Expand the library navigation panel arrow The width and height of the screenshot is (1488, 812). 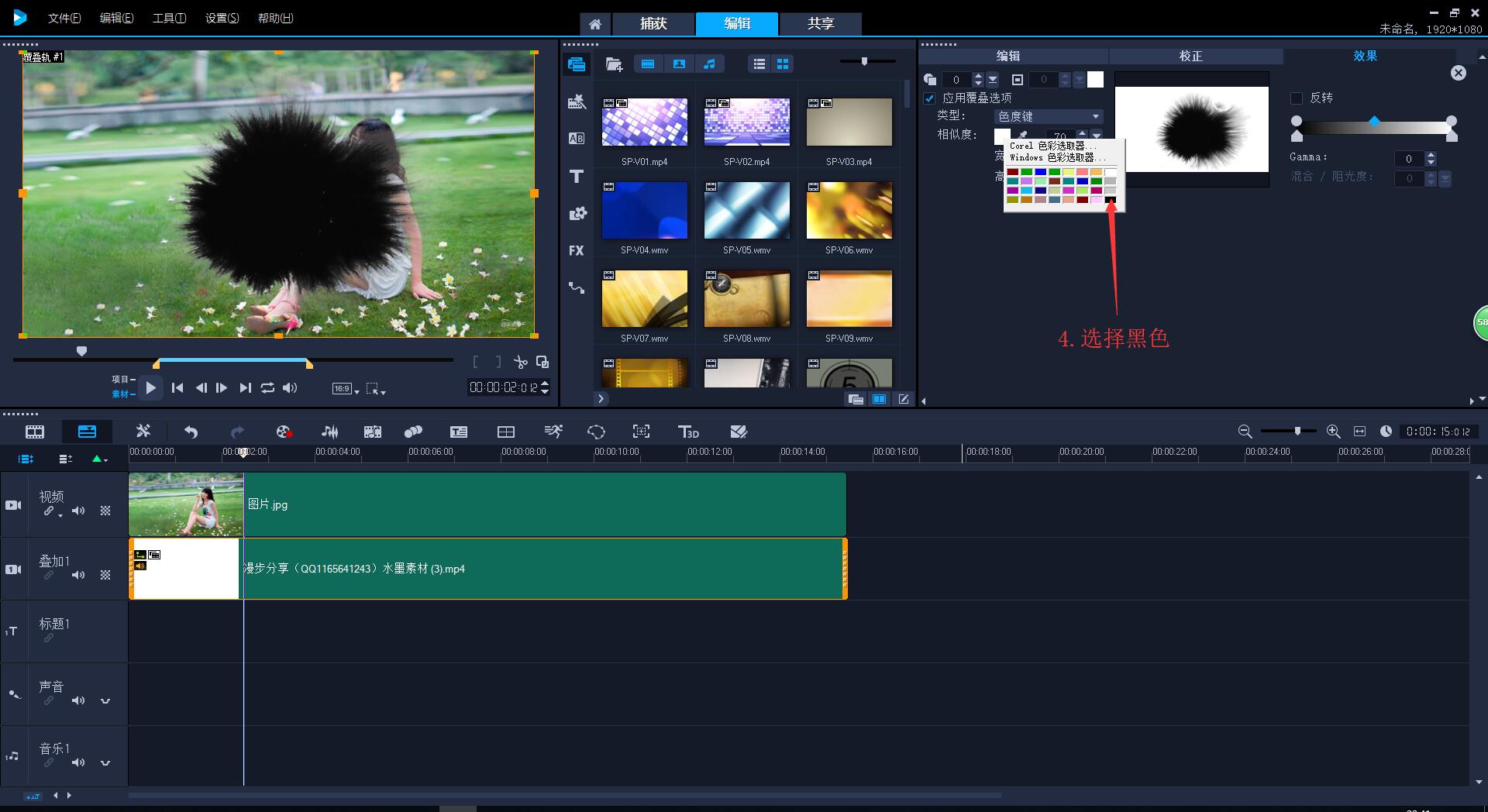coord(601,398)
